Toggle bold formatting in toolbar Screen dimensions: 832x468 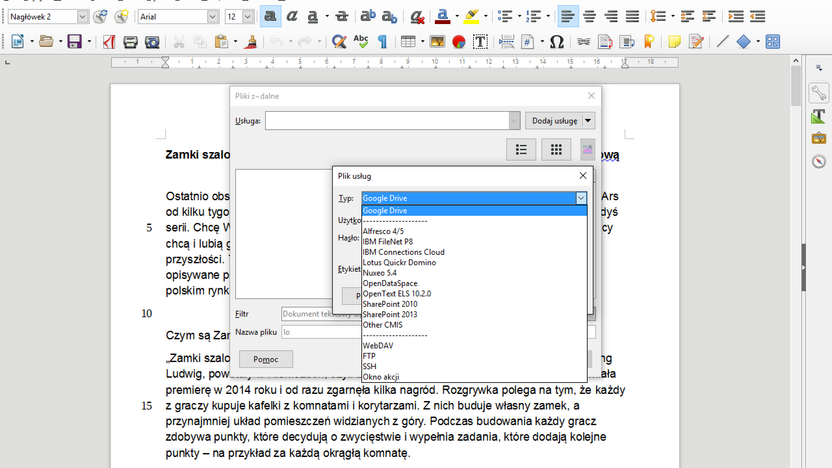[270, 17]
